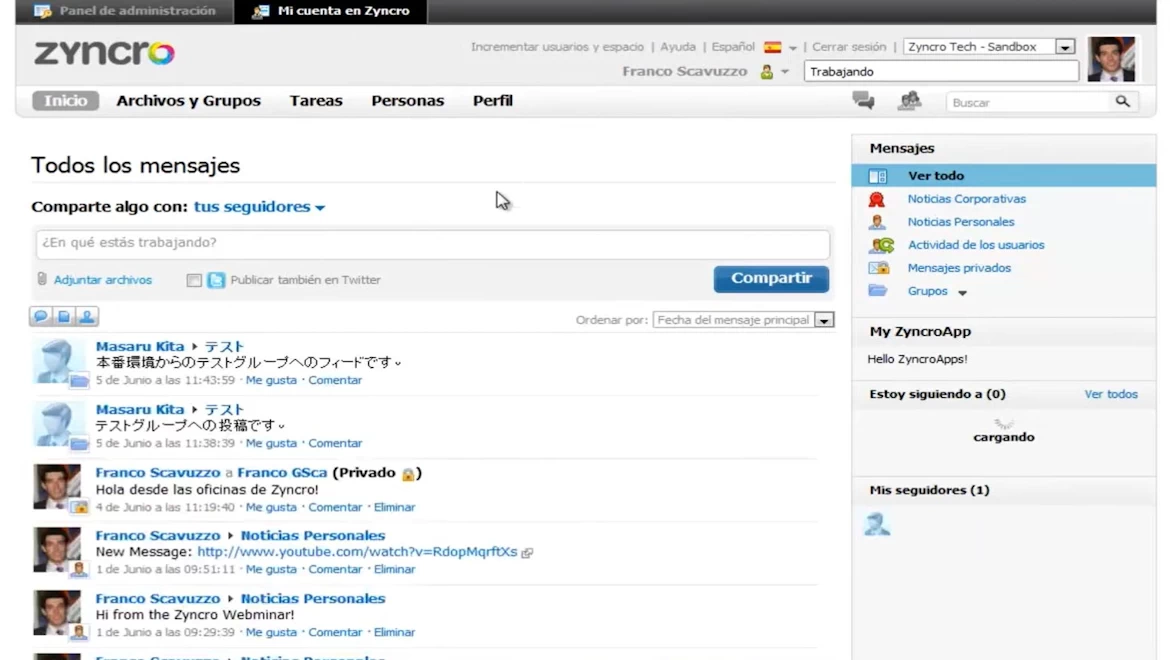Screen dimensions: 1170x660
Task: Expand the user status dropdown arrow
Action: pos(784,72)
